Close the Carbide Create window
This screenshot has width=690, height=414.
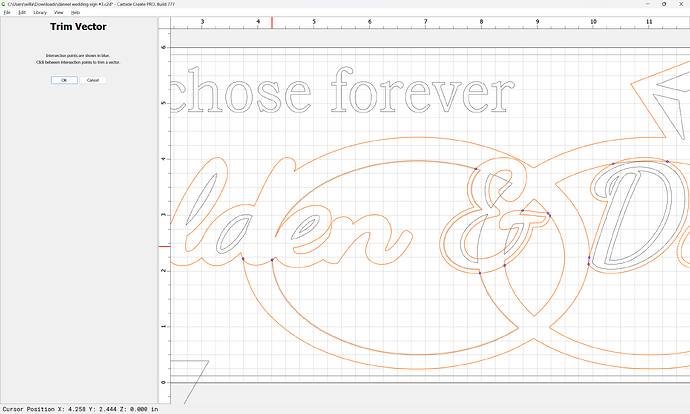[681, 4]
